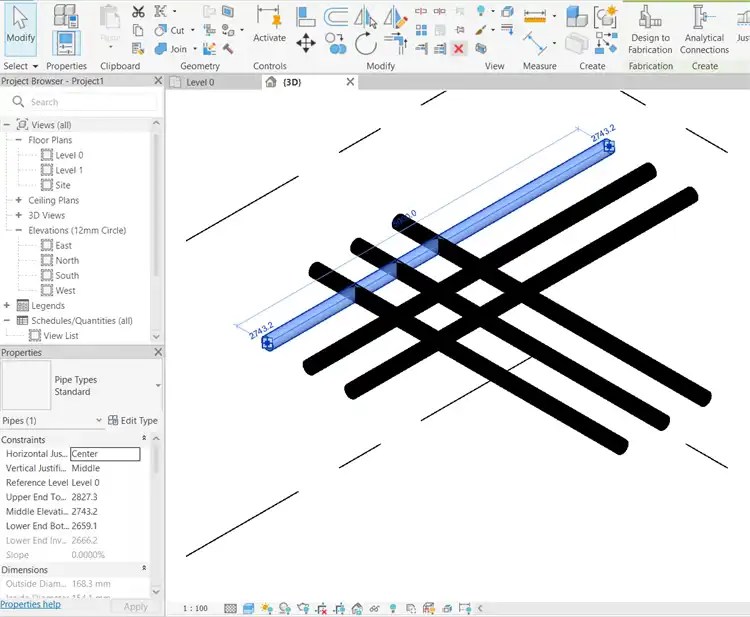Expand the 3D Views node
The height and width of the screenshot is (617, 750).
(19, 215)
